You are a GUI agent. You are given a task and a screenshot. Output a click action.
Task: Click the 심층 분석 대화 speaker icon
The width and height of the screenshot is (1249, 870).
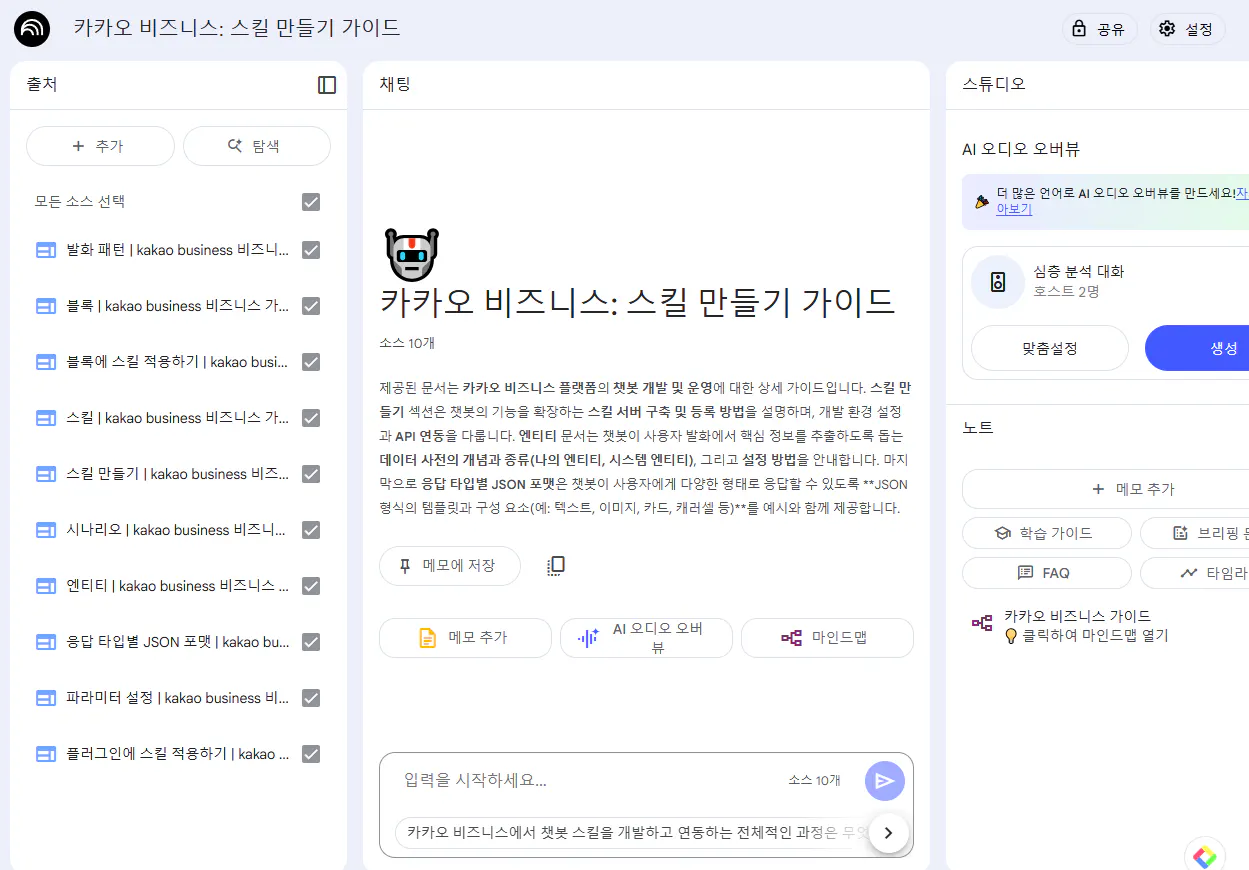[998, 282]
